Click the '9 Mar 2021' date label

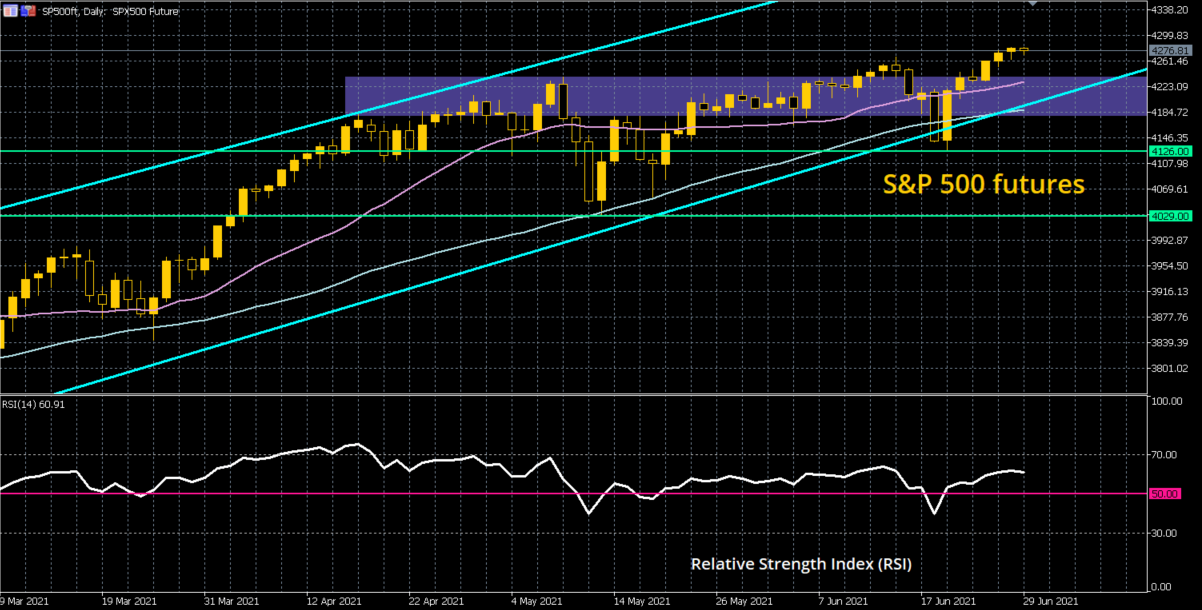click(24, 601)
